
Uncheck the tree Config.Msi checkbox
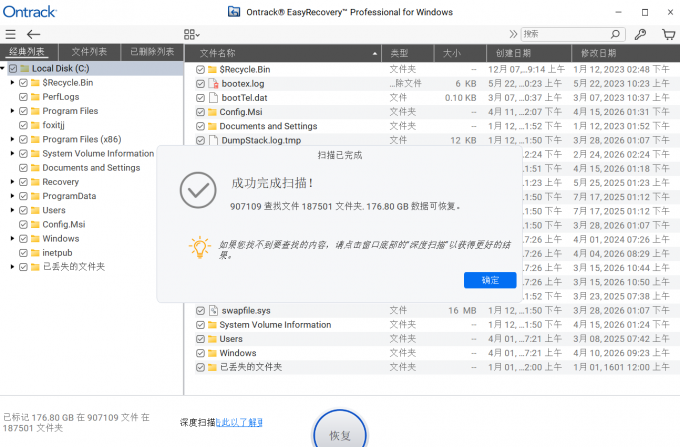point(23,225)
